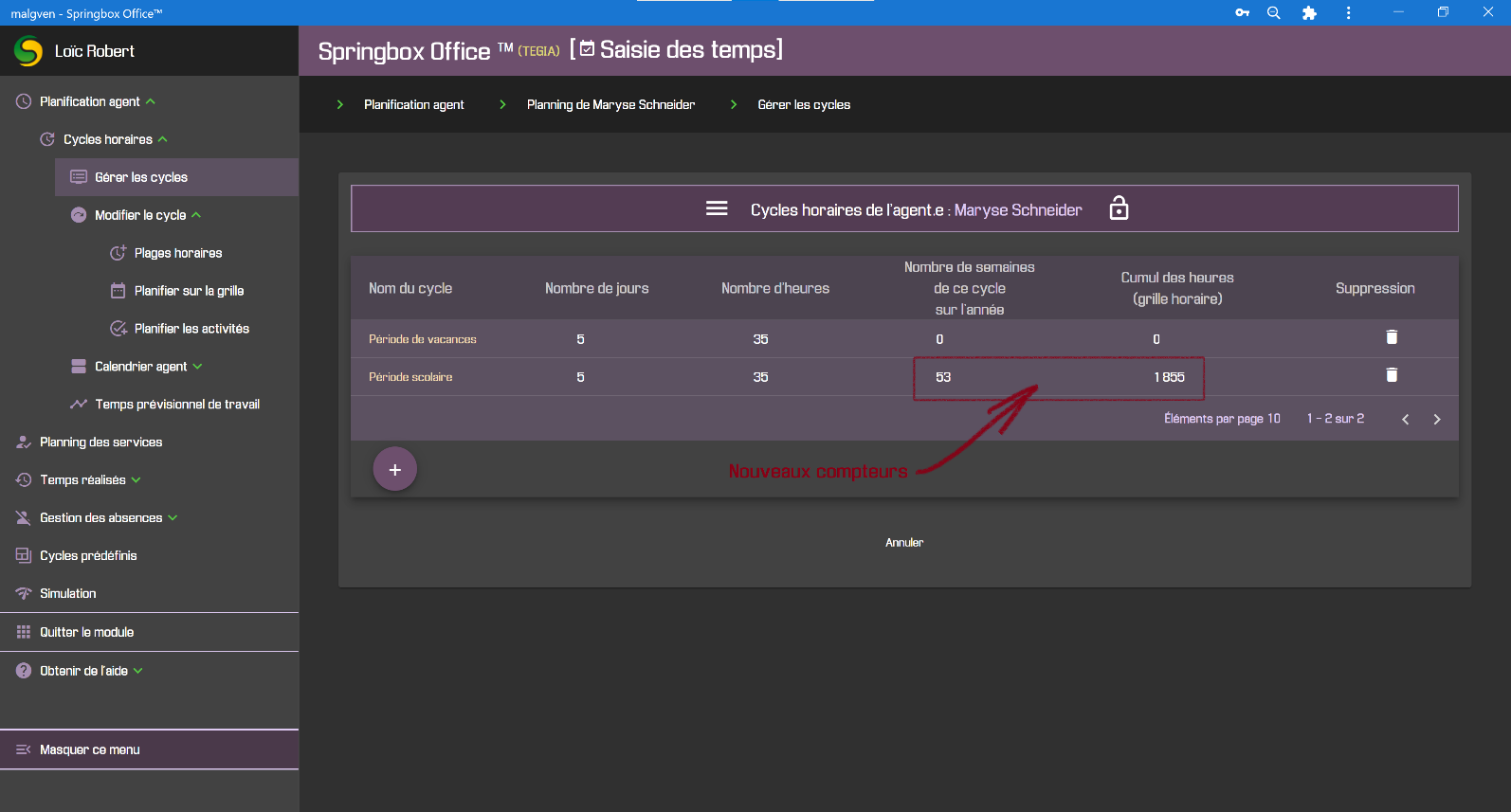The width and height of the screenshot is (1511, 812).
Task: Click the question mark help icon
Action: click(24, 671)
